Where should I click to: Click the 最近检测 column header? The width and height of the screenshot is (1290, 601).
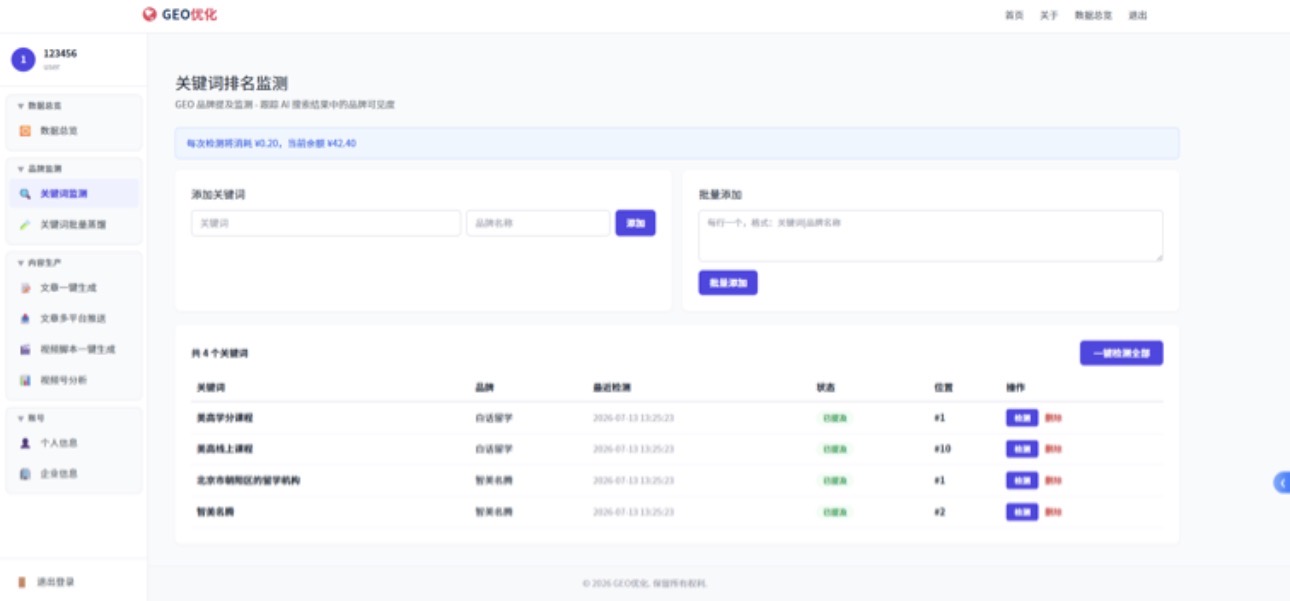(x=612, y=387)
